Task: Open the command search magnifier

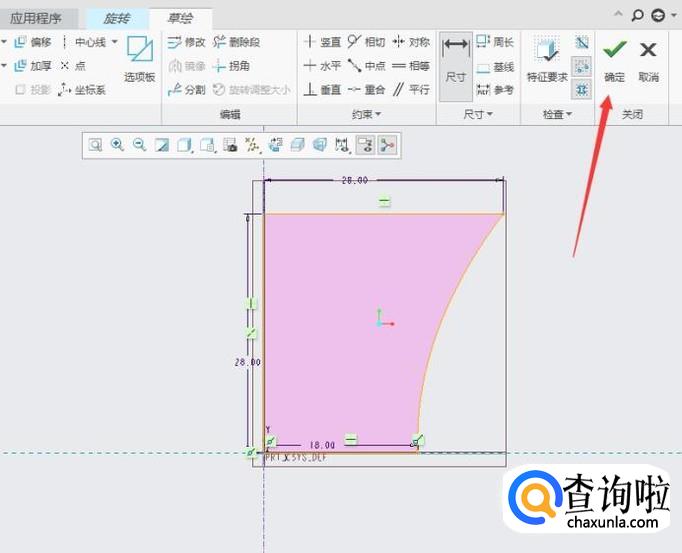Action: (637, 16)
